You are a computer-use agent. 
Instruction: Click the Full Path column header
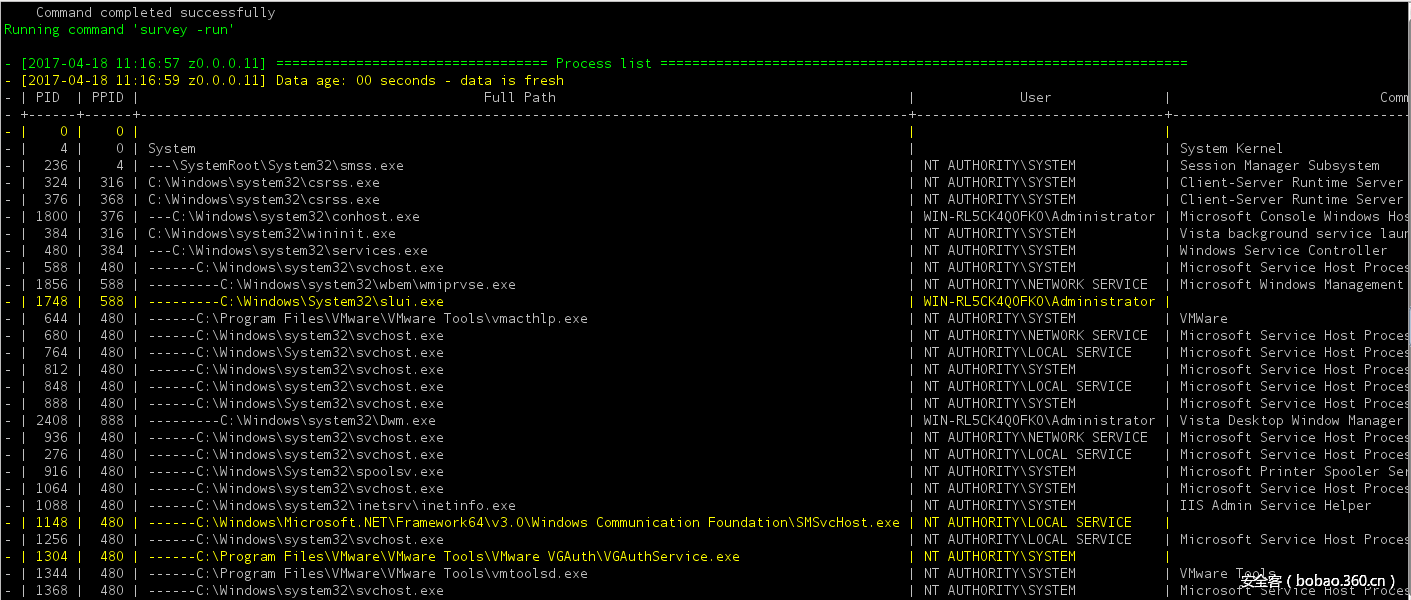[x=519, y=97]
